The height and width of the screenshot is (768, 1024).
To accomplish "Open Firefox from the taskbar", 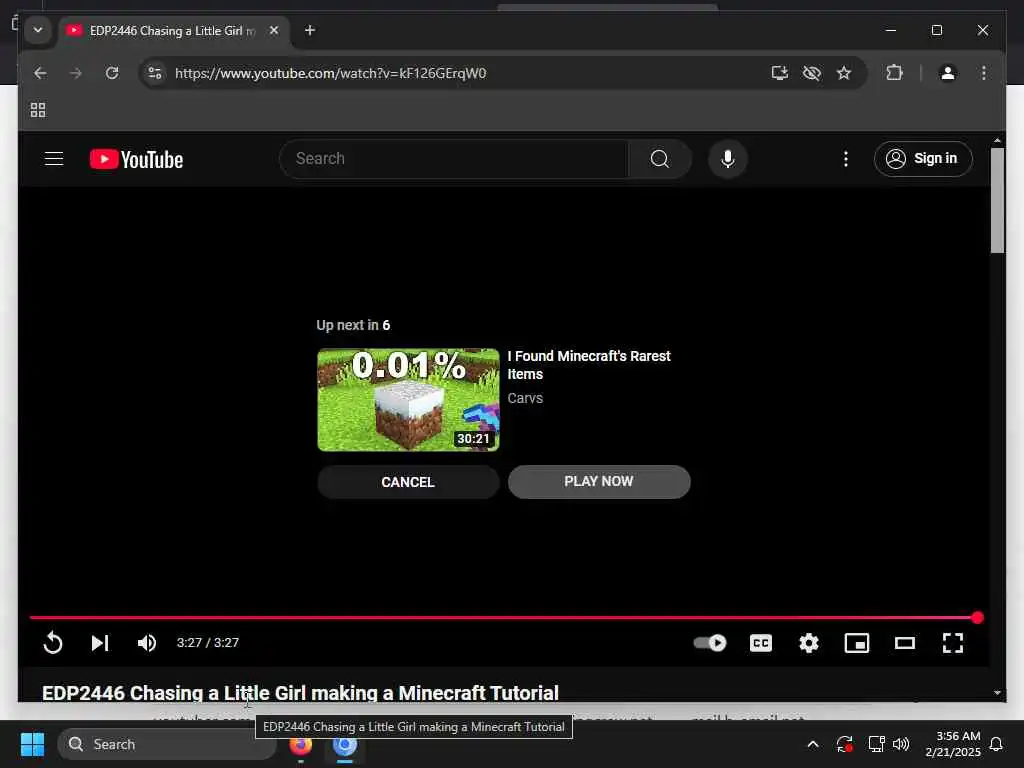I will click(300, 744).
